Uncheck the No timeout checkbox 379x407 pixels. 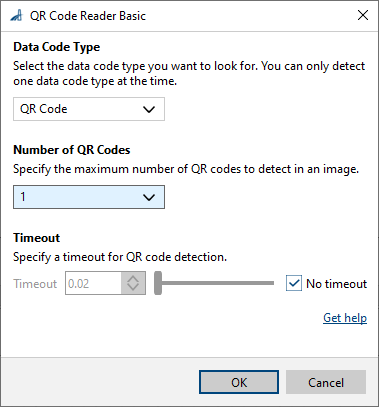(294, 283)
